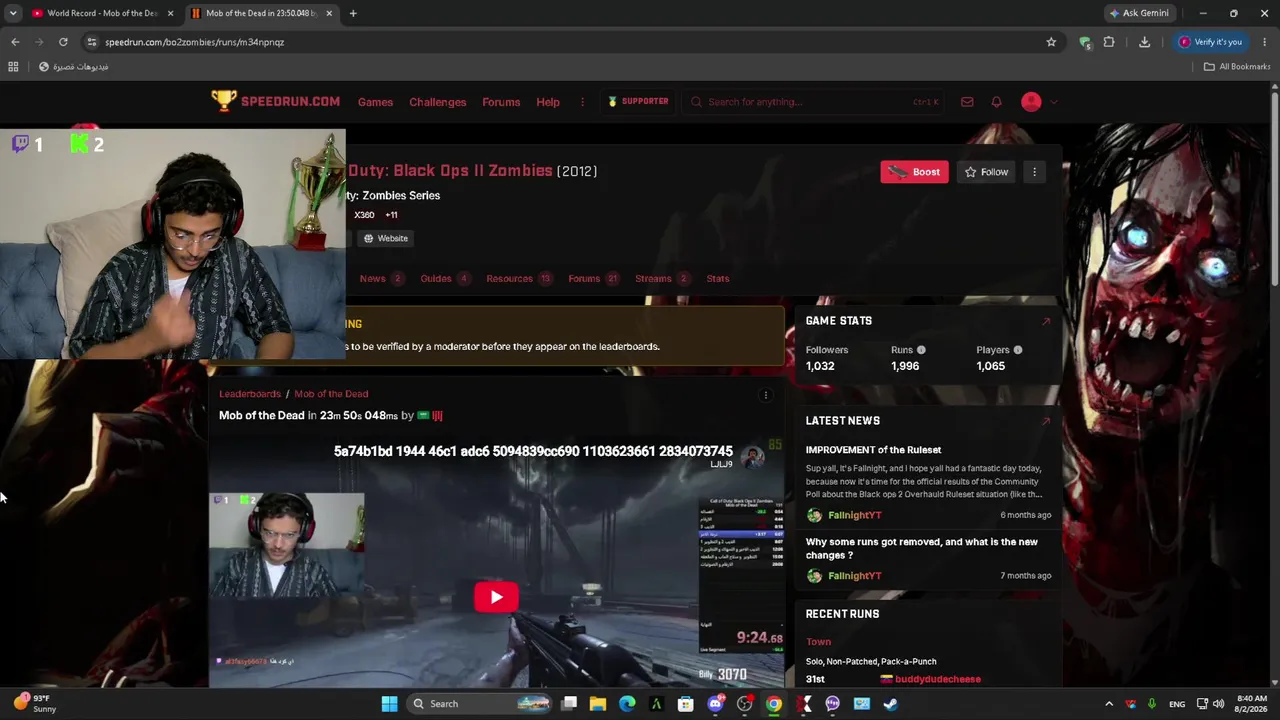Open the Forums item in site header
1280x720 pixels.
[x=501, y=102]
